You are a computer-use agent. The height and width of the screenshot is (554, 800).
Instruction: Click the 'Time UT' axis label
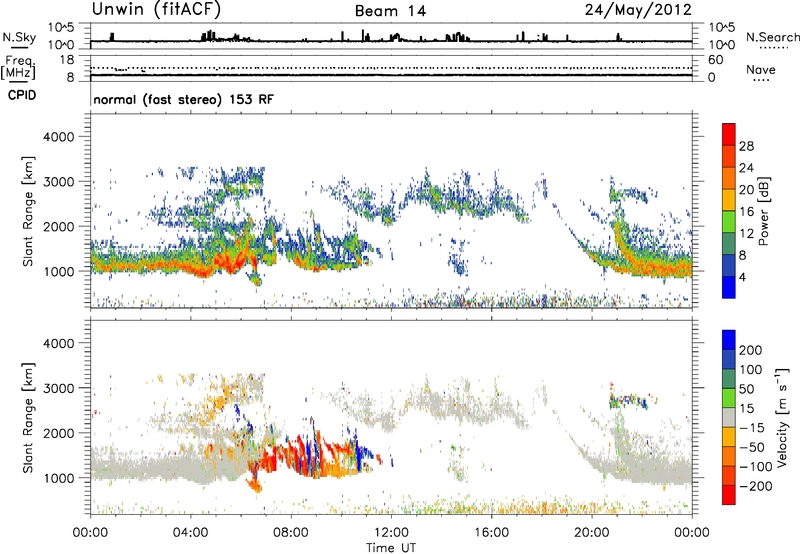(x=391, y=548)
